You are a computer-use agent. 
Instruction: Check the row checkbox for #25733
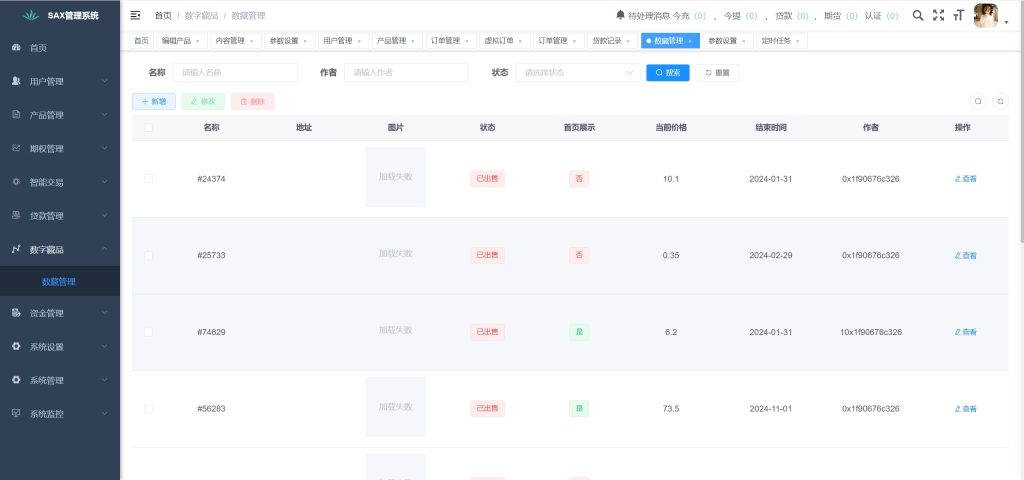click(x=148, y=255)
